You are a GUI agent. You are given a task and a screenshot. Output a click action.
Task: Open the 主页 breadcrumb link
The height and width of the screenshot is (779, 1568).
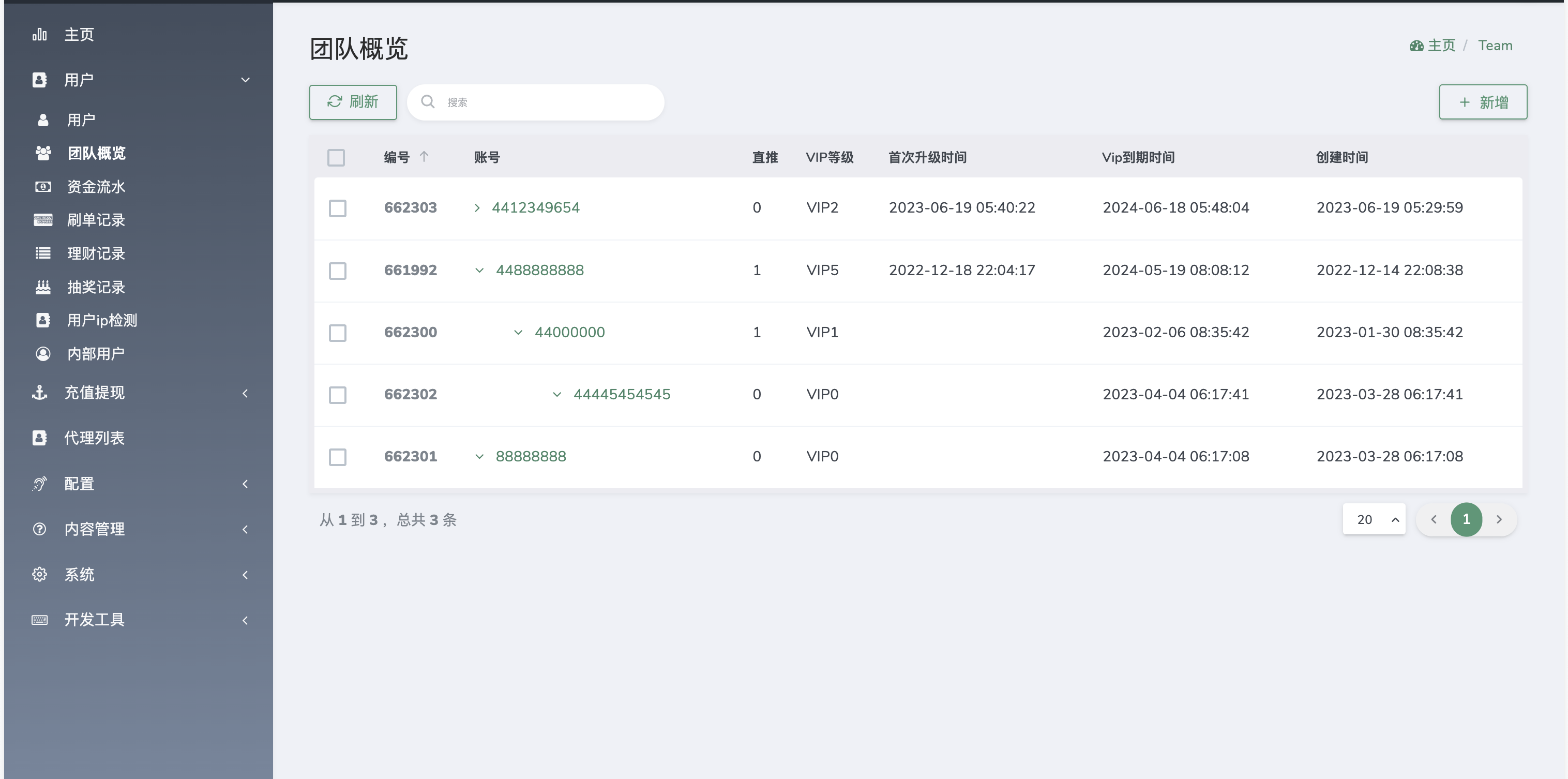[x=1433, y=46]
